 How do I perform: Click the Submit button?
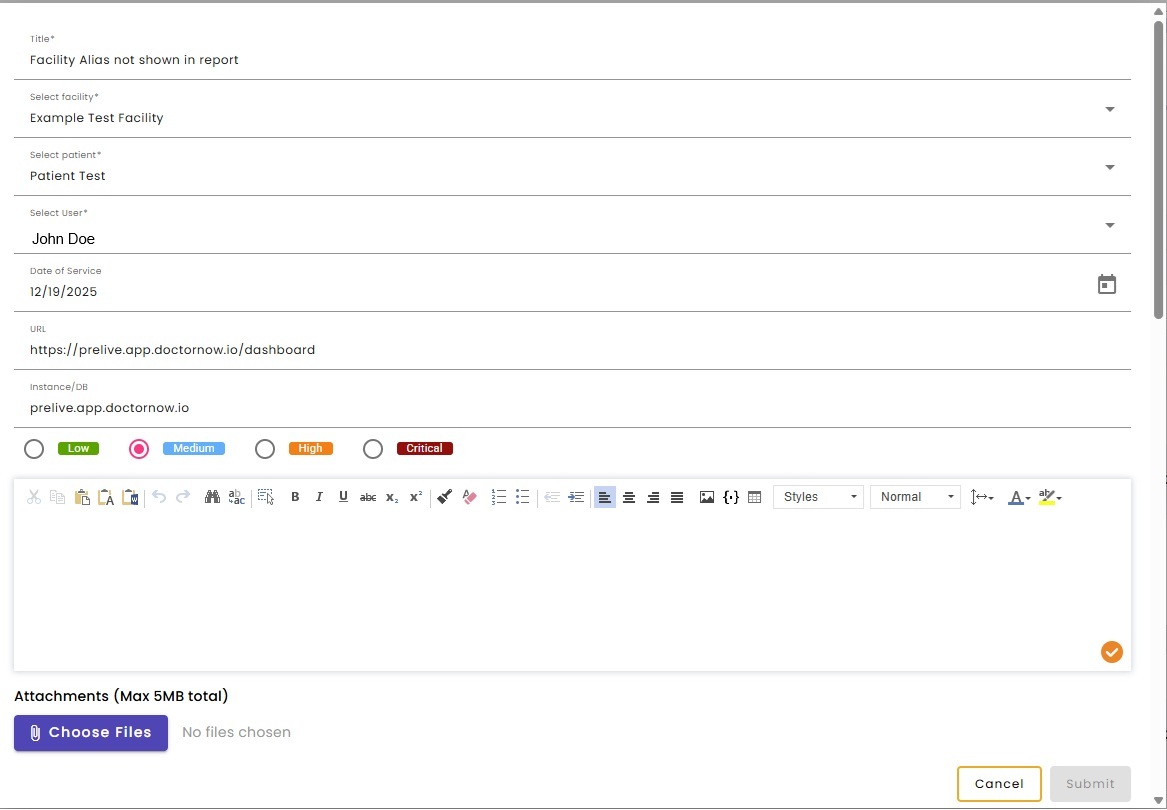pos(1090,784)
